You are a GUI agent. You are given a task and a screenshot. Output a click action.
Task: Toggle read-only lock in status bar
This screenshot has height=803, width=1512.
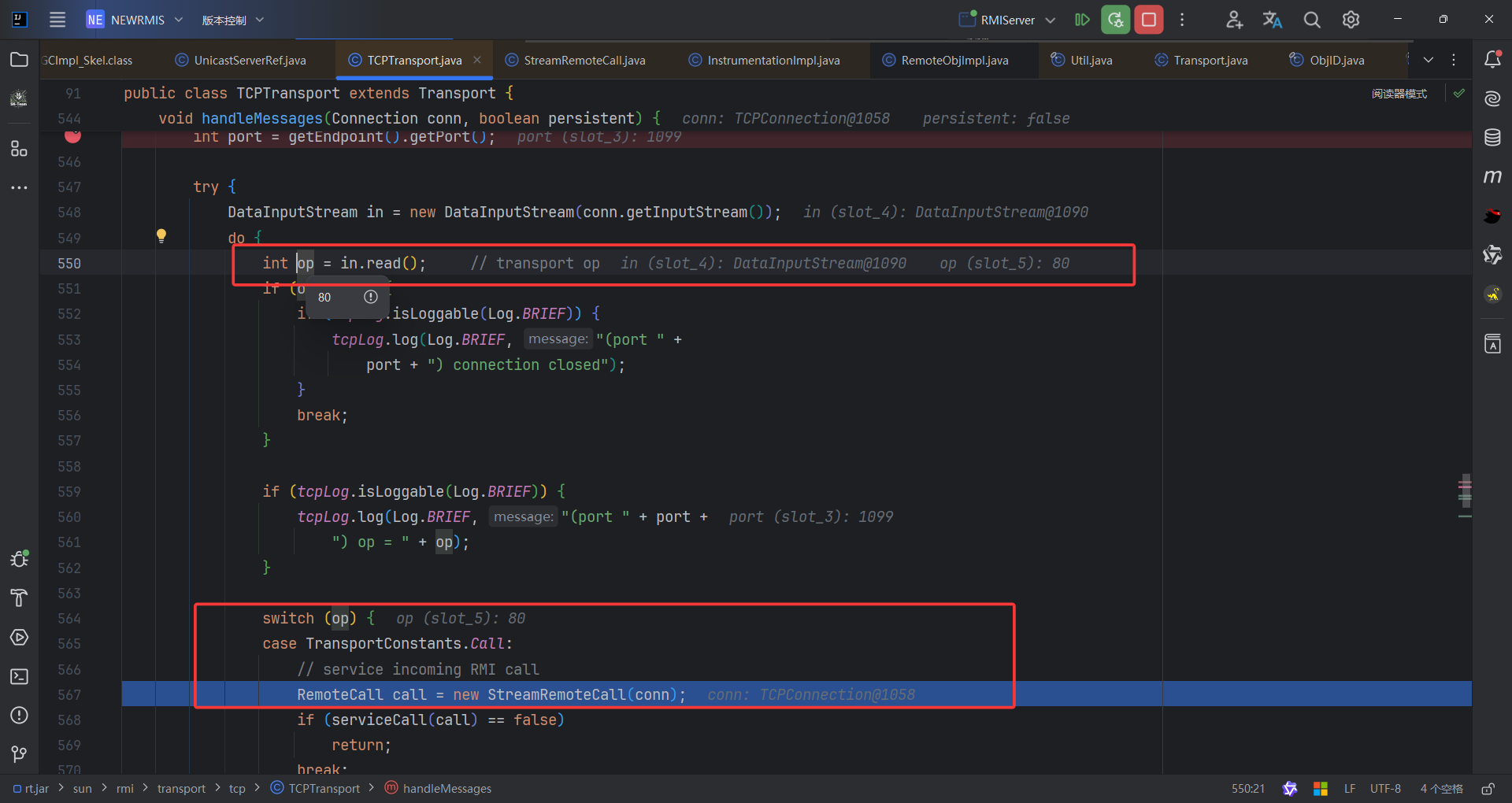click(1488, 789)
